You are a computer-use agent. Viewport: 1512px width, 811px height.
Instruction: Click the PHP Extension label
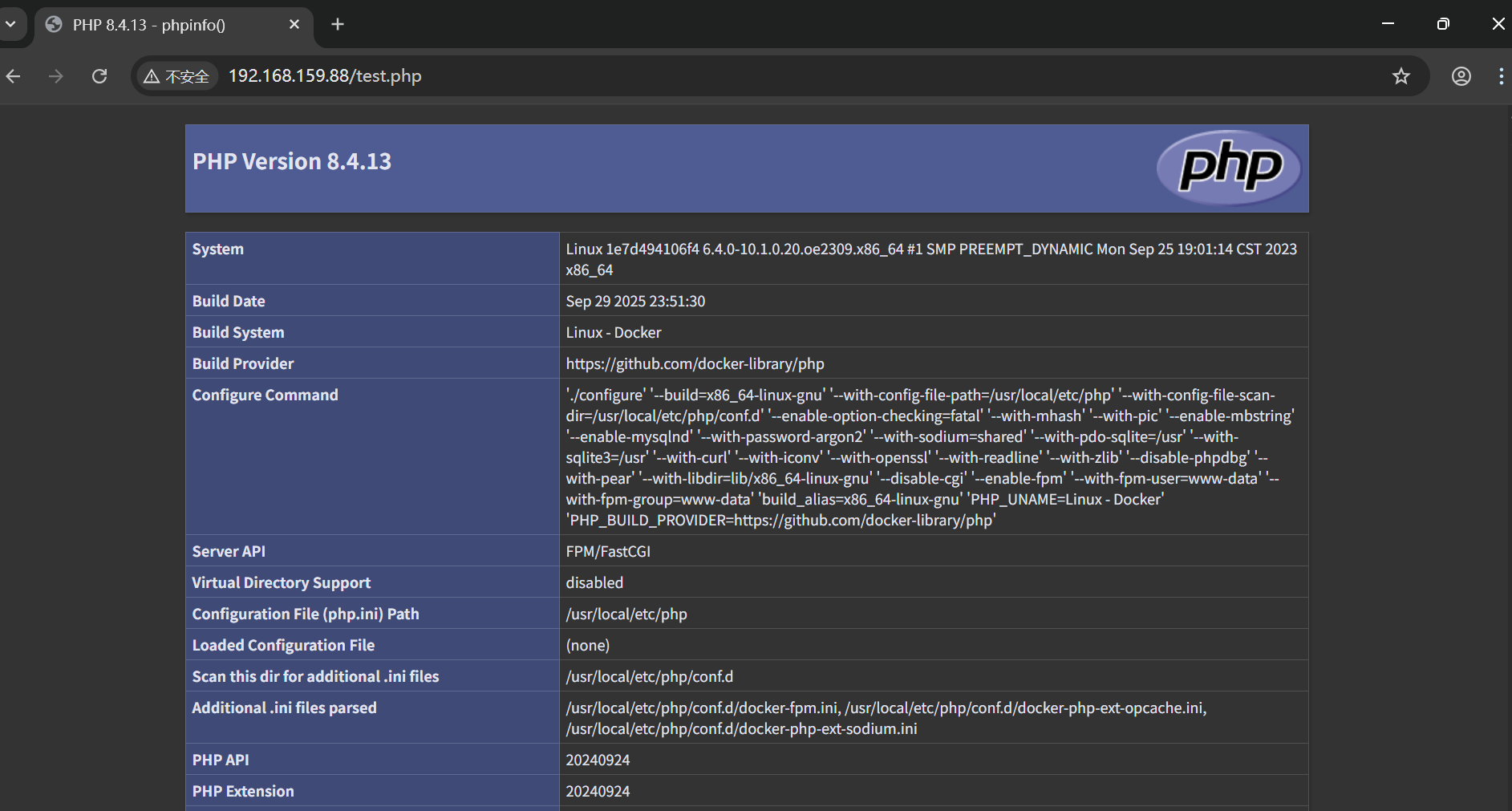(243, 792)
